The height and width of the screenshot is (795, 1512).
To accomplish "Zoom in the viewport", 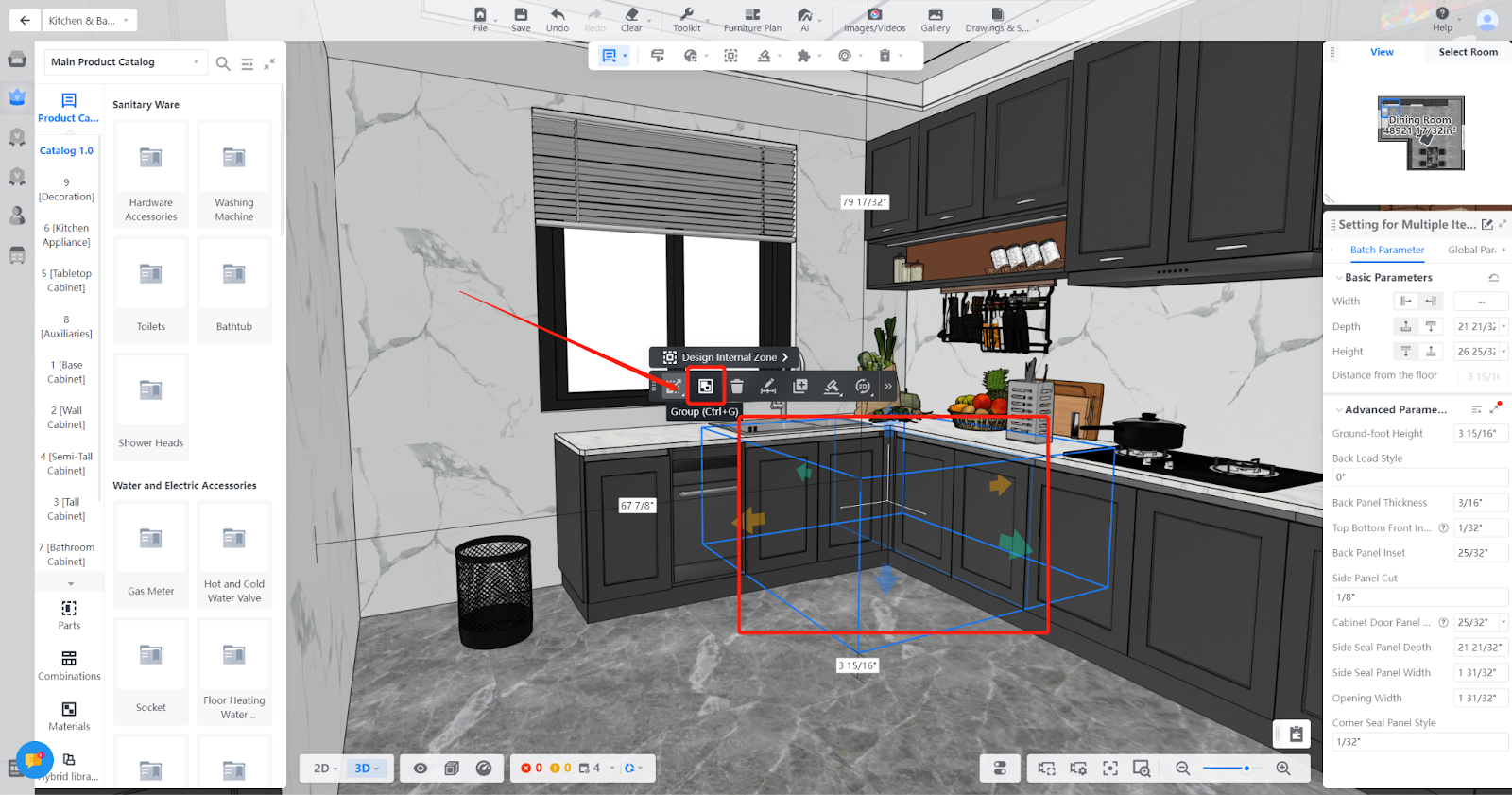I will click(x=1283, y=769).
